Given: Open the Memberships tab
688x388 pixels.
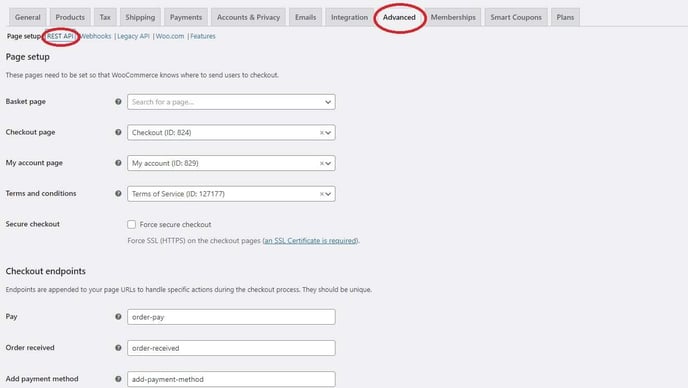Looking at the screenshot, I should pyautogui.click(x=453, y=17).
